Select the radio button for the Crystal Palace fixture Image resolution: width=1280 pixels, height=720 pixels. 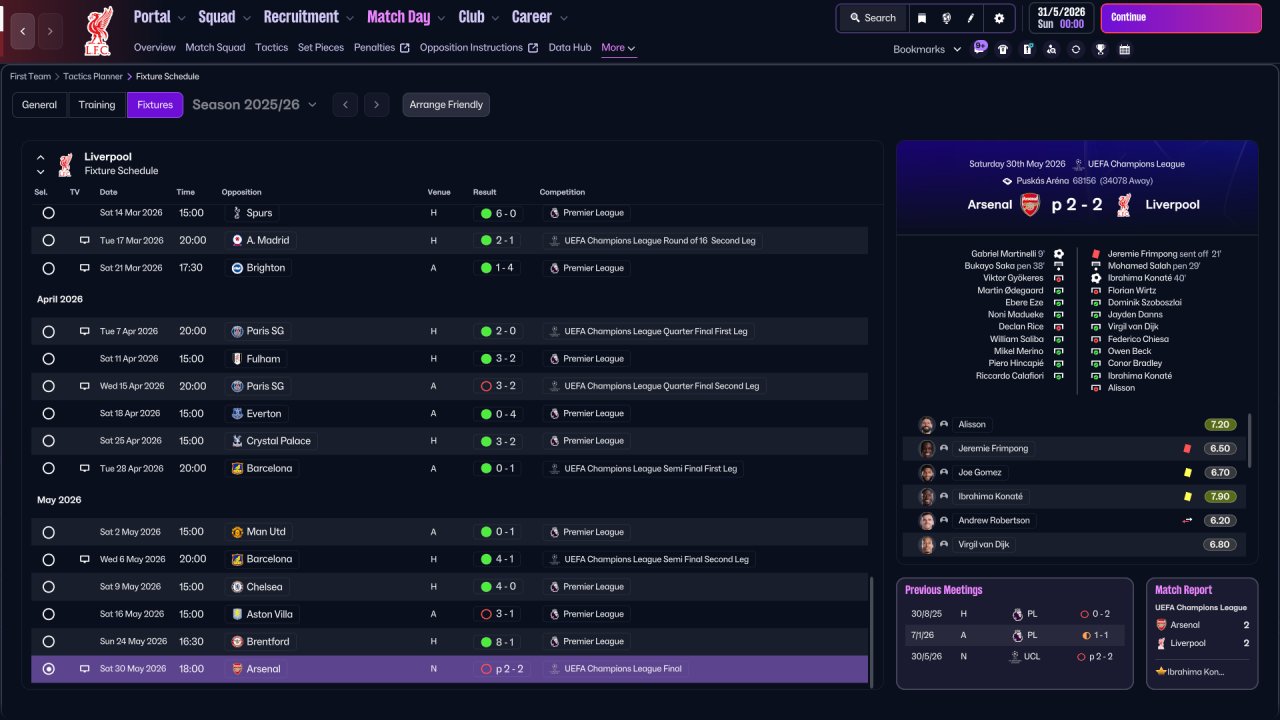point(48,441)
